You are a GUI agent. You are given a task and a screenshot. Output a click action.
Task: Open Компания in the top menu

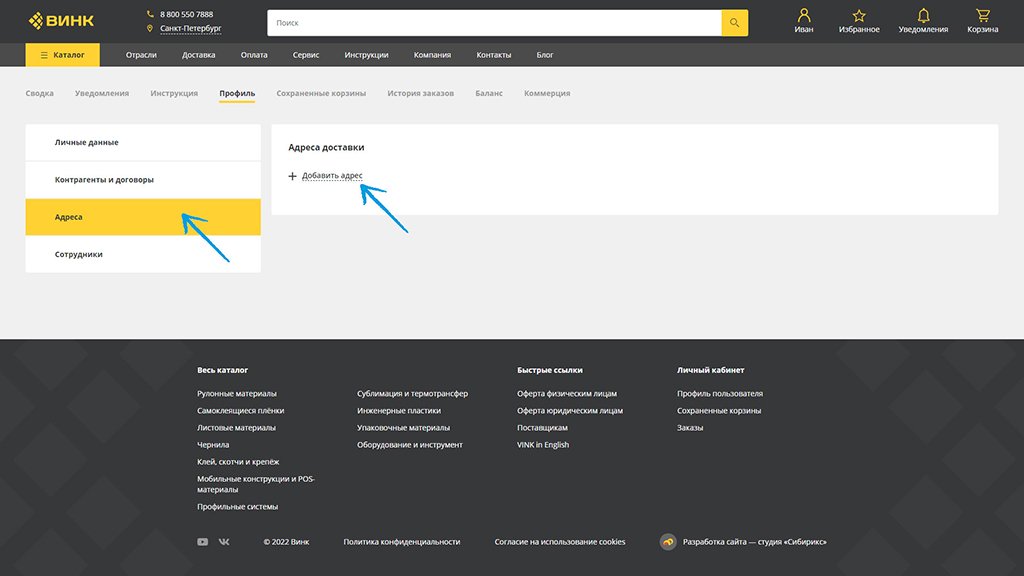(432, 55)
